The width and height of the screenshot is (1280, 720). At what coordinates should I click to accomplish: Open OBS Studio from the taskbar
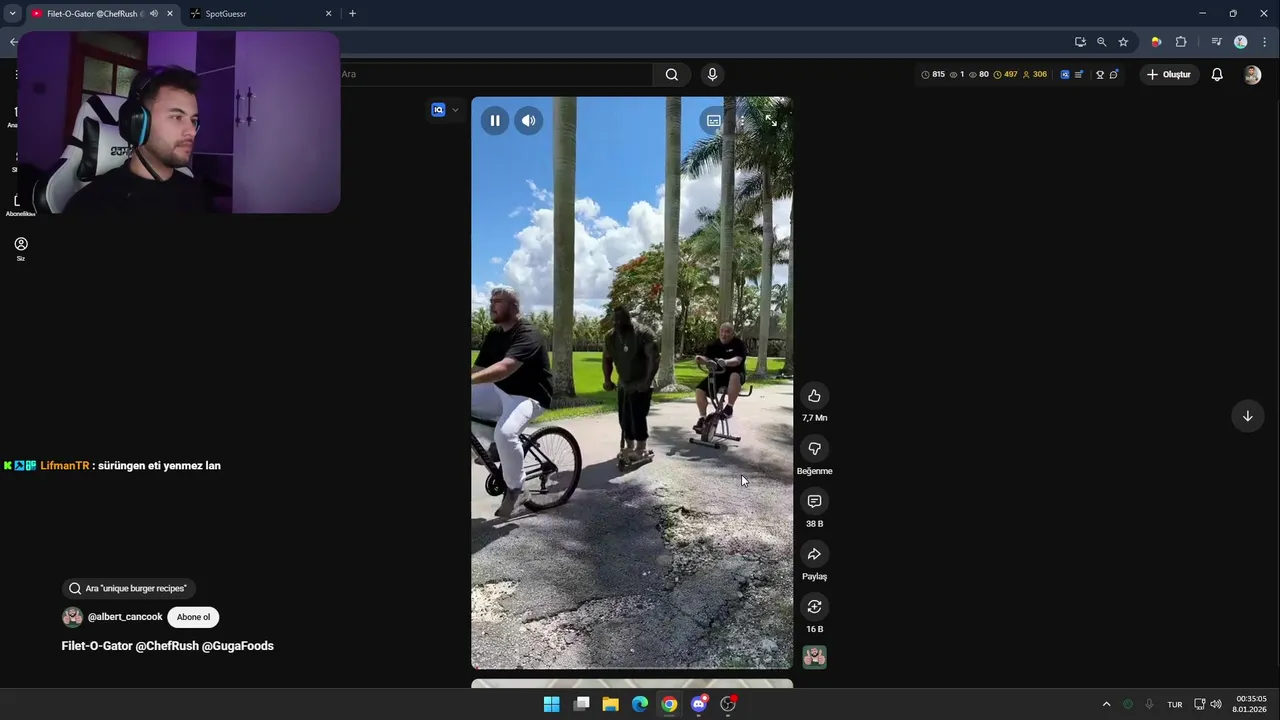728,704
